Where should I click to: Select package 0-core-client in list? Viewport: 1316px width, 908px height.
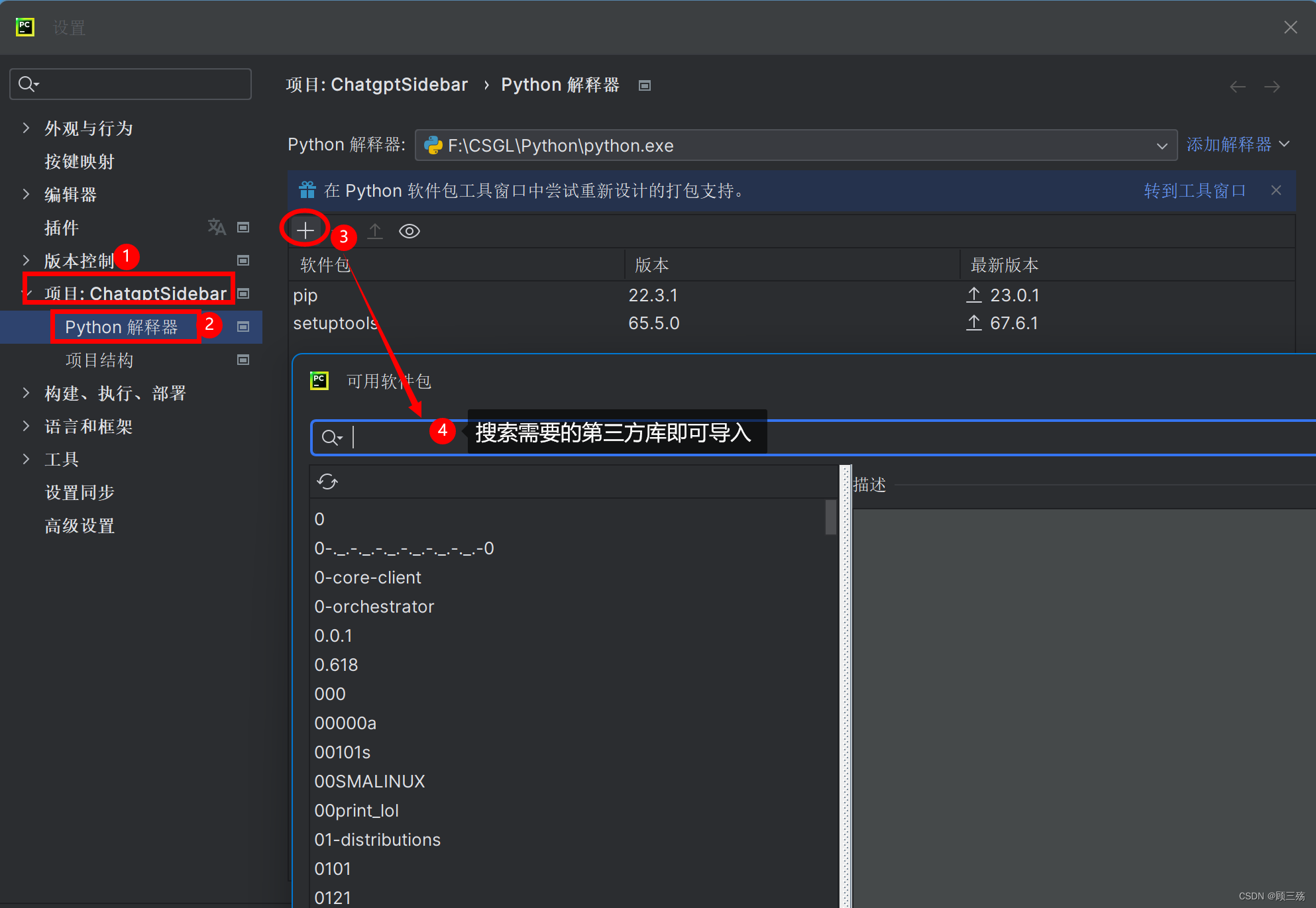click(368, 578)
